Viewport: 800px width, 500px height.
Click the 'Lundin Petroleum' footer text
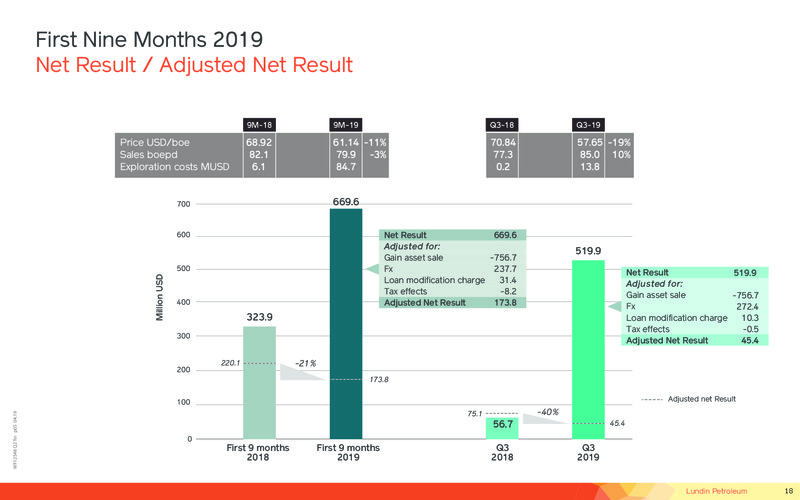pyautogui.click(x=716, y=491)
